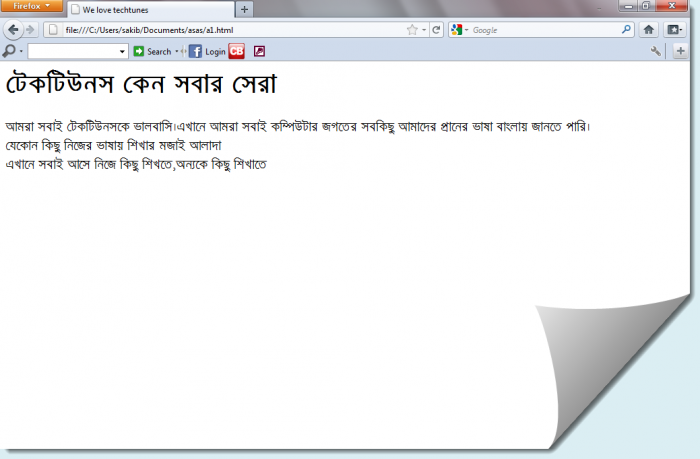Click the toolbar magnifier icon
Image resolution: width=700 pixels, height=459 pixels.
[8, 51]
